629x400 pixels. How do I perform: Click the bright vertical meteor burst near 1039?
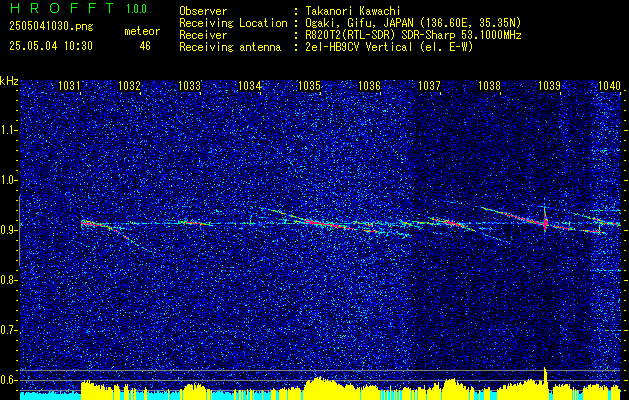click(545, 219)
